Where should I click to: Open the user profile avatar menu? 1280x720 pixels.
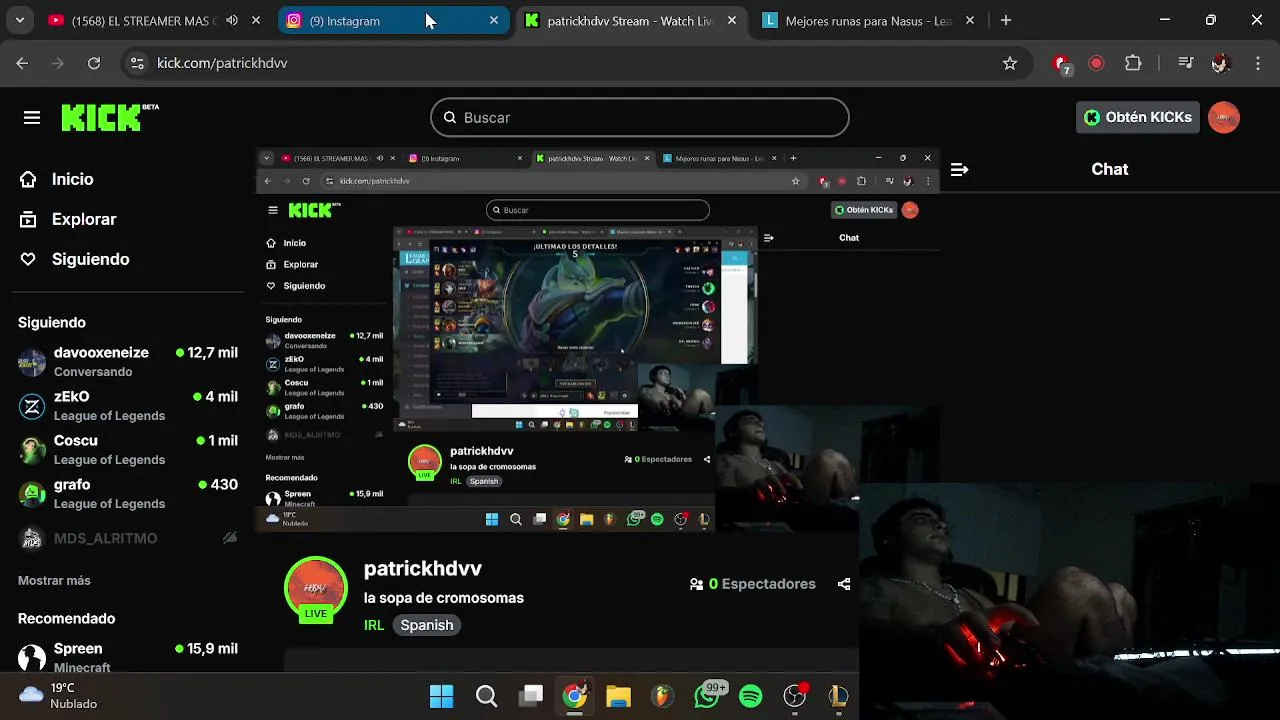1224,117
